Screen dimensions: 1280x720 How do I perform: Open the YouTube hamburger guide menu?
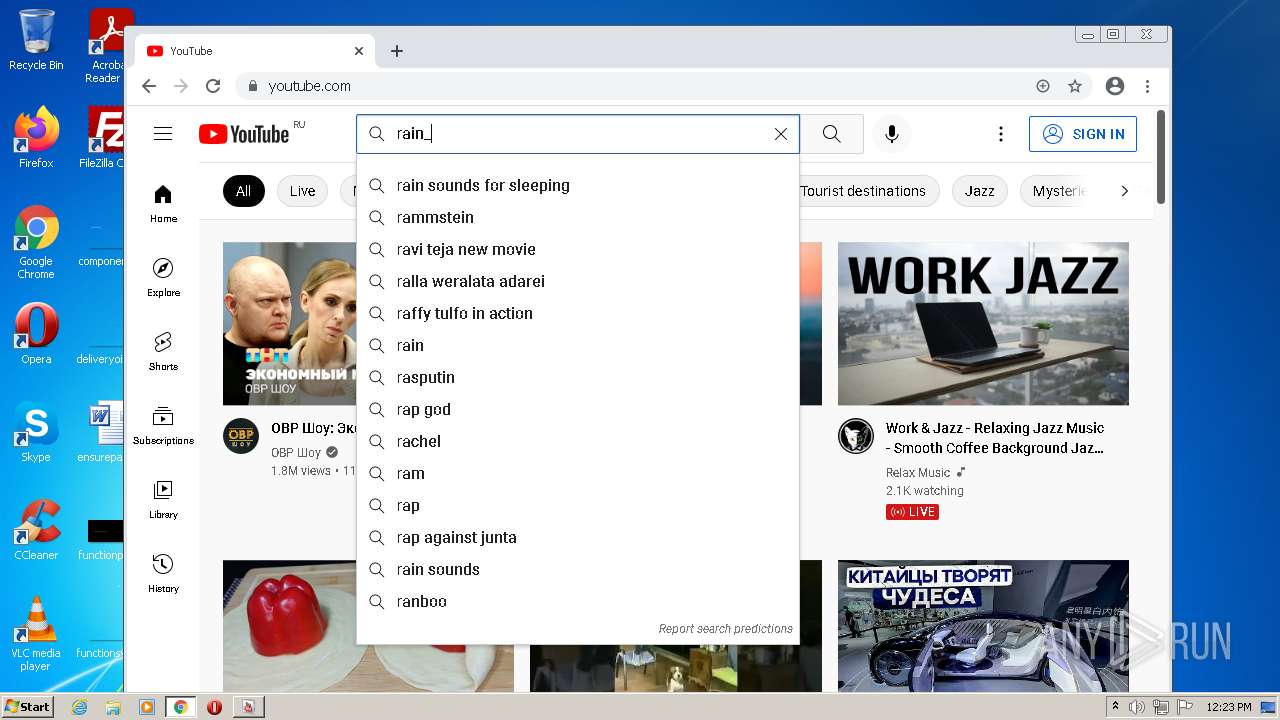click(x=163, y=134)
